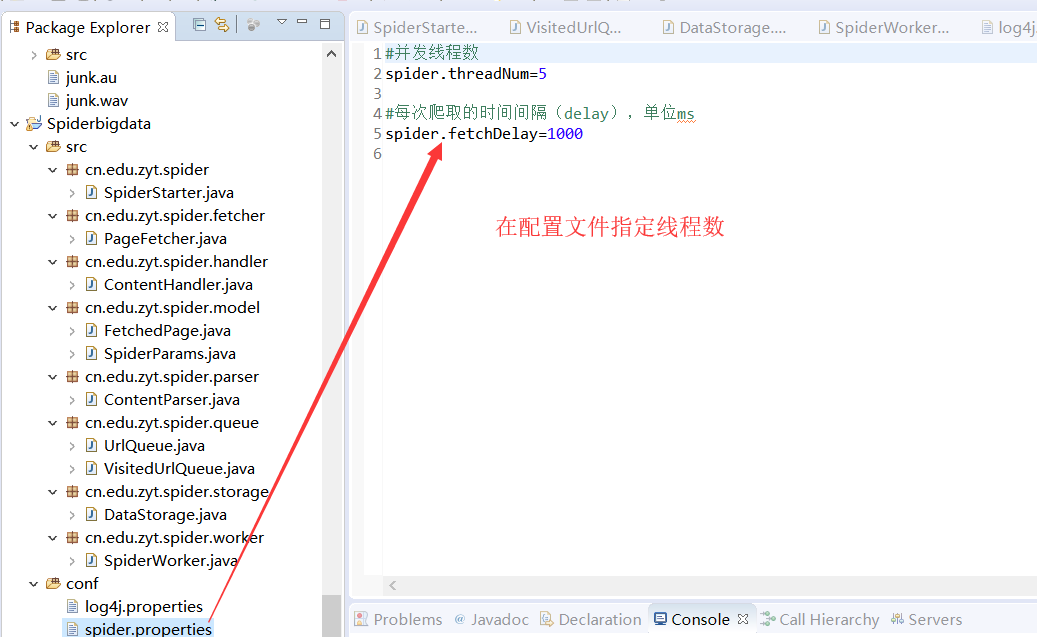Click the Package Explorer view icon
The width and height of the screenshot is (1037, 637).
[x=15, y=27]
